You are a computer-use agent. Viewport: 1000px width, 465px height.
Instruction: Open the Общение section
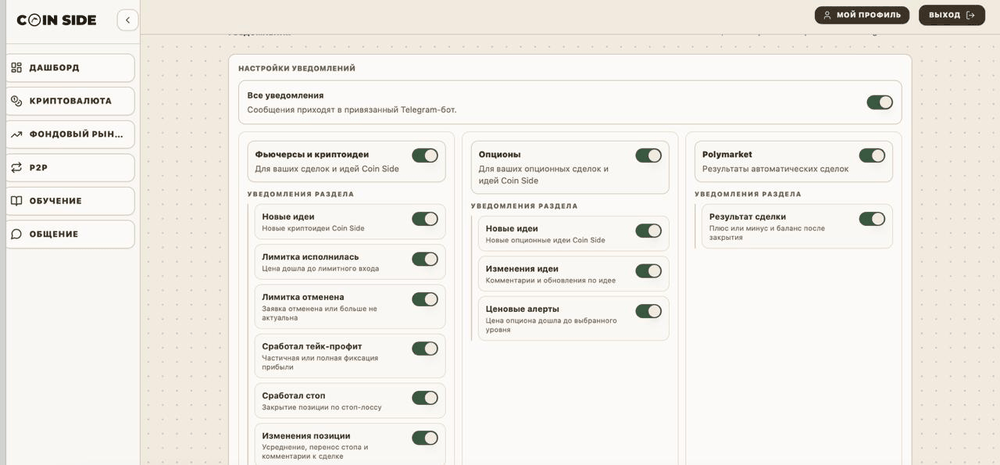[x=70, y=234]
